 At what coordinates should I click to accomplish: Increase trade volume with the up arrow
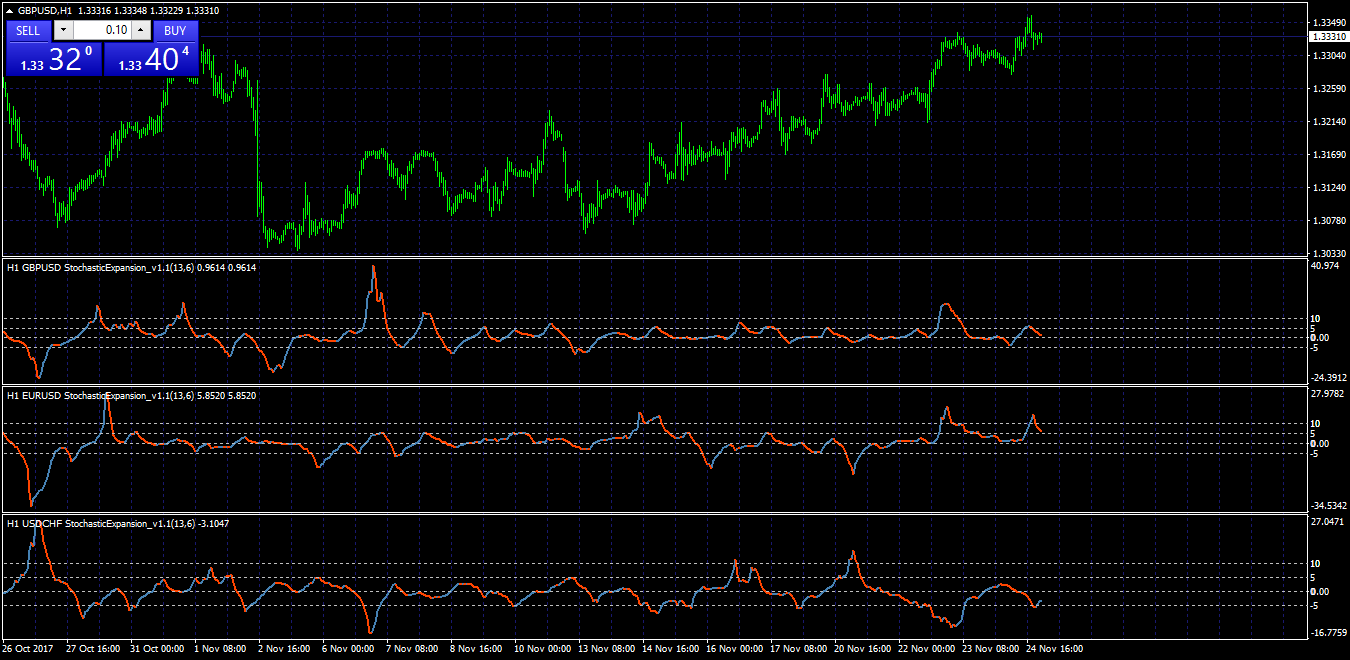141,30
